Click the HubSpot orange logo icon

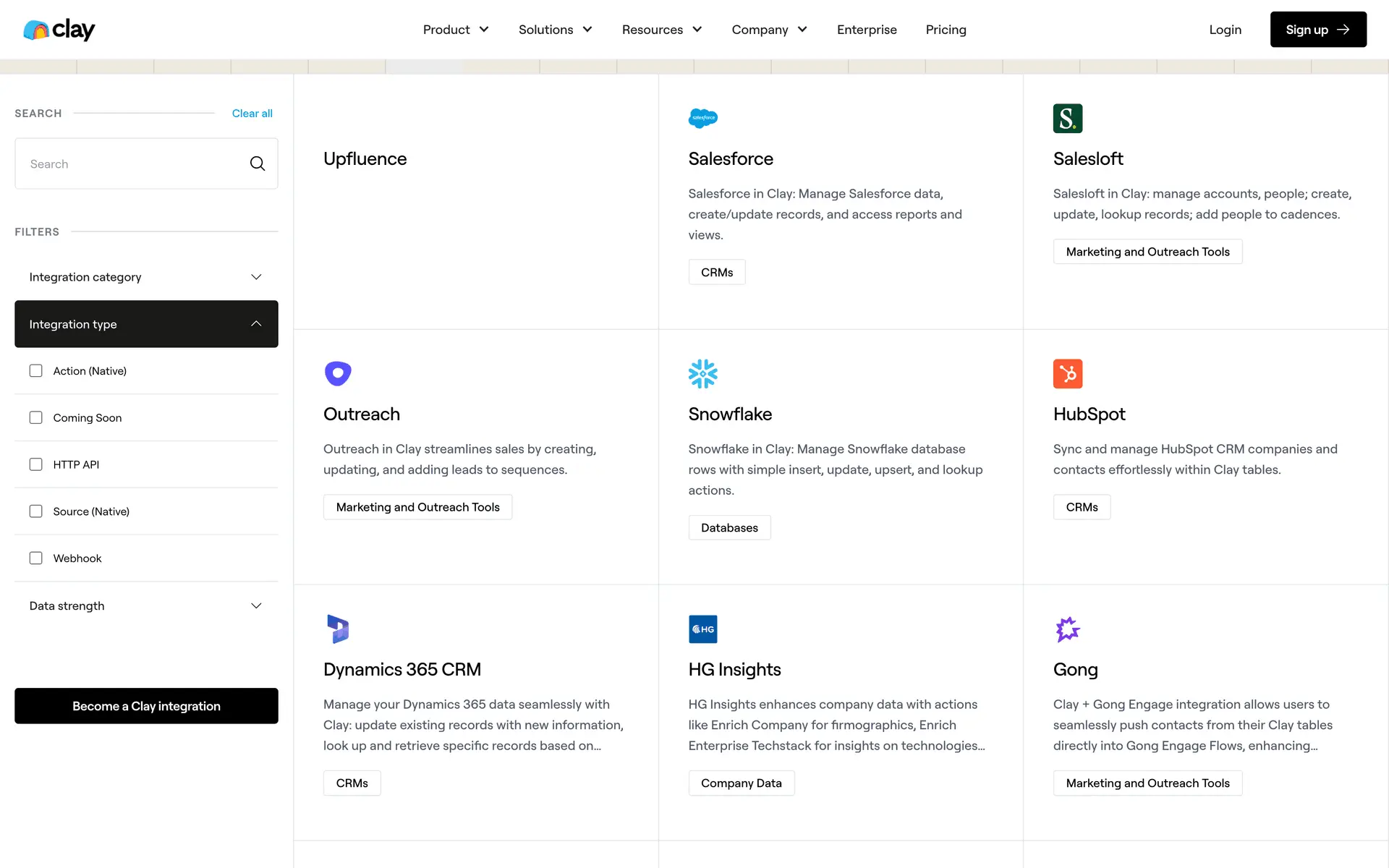point(1067,373)
